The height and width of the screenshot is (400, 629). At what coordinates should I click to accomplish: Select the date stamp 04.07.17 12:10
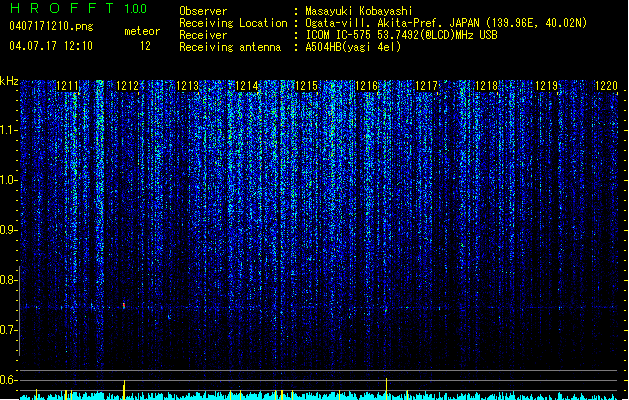tap(51, 46)
